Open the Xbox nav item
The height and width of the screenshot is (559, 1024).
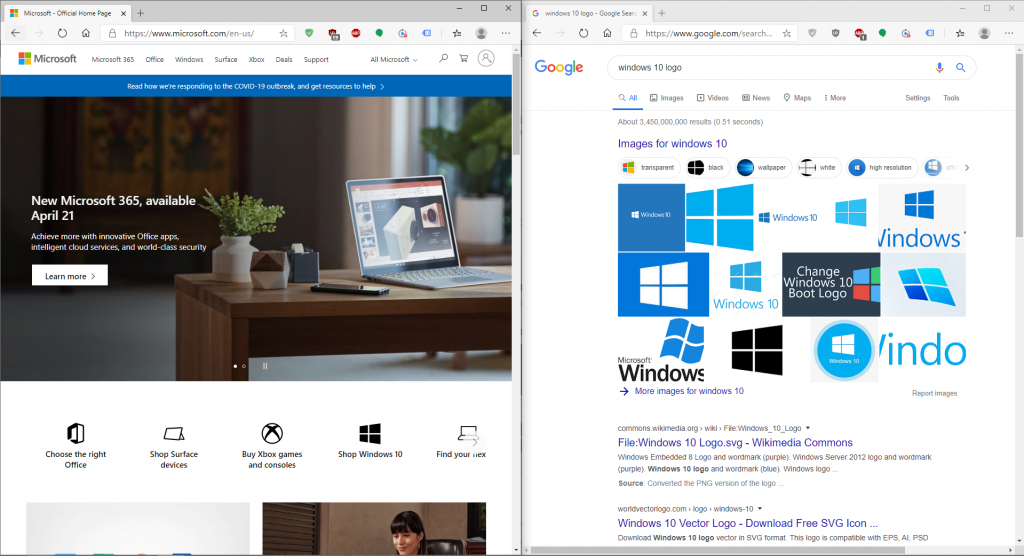257,59
